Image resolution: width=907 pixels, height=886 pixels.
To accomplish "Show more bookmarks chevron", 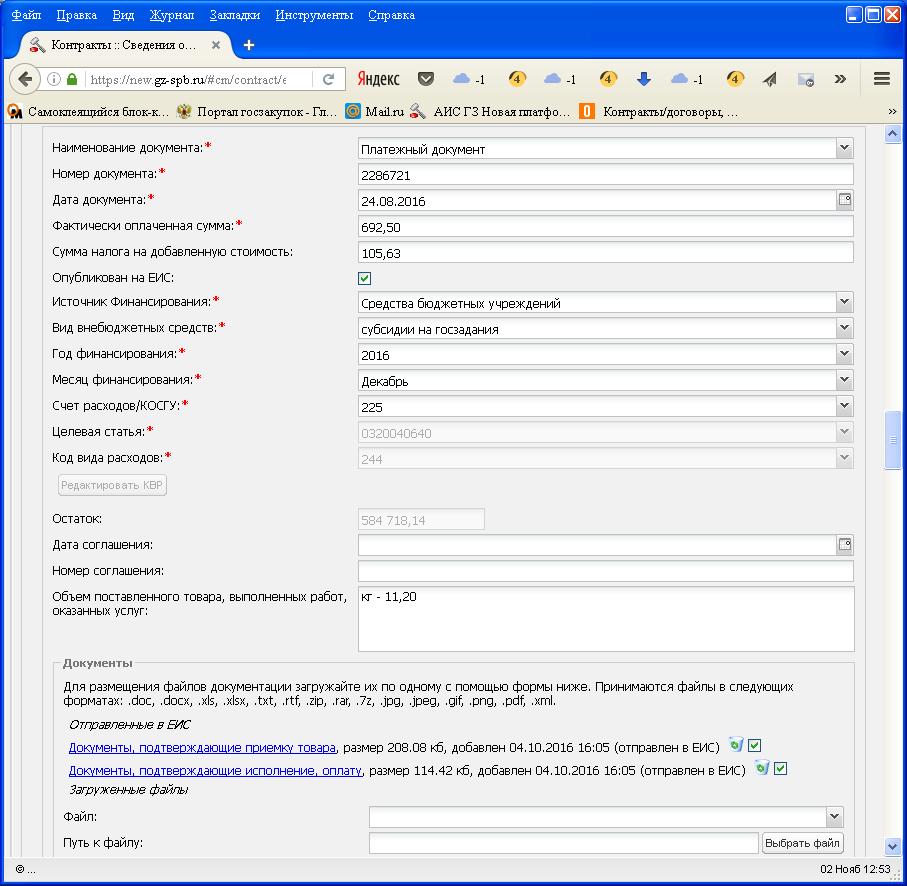I will point(892,112).
